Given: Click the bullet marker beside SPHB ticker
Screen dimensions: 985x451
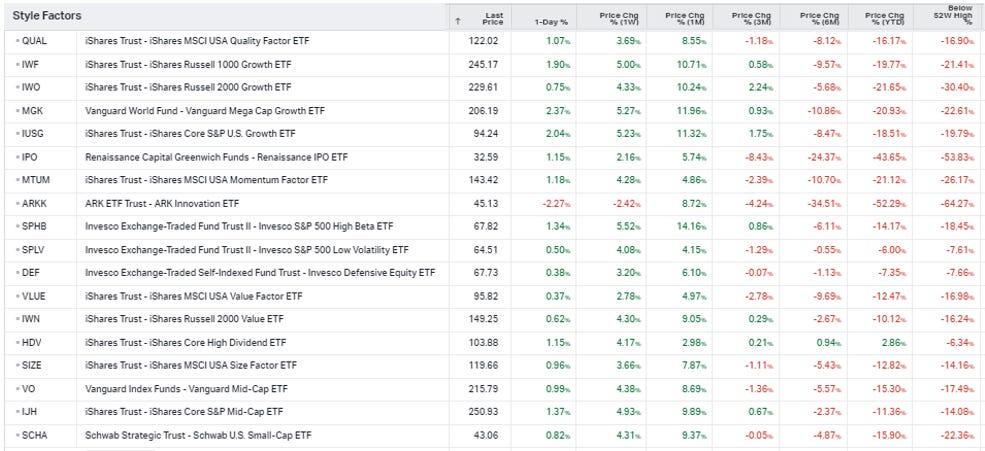Looking at the screenshot, I should pyautogui.click(x=18, y=227).
